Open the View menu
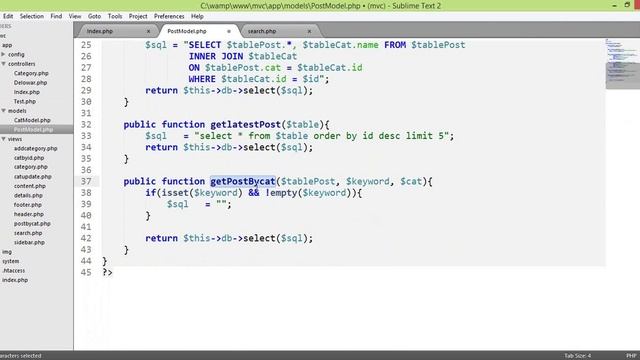The height and width of the screenshot is (360, 640). (x=75, y=16)
